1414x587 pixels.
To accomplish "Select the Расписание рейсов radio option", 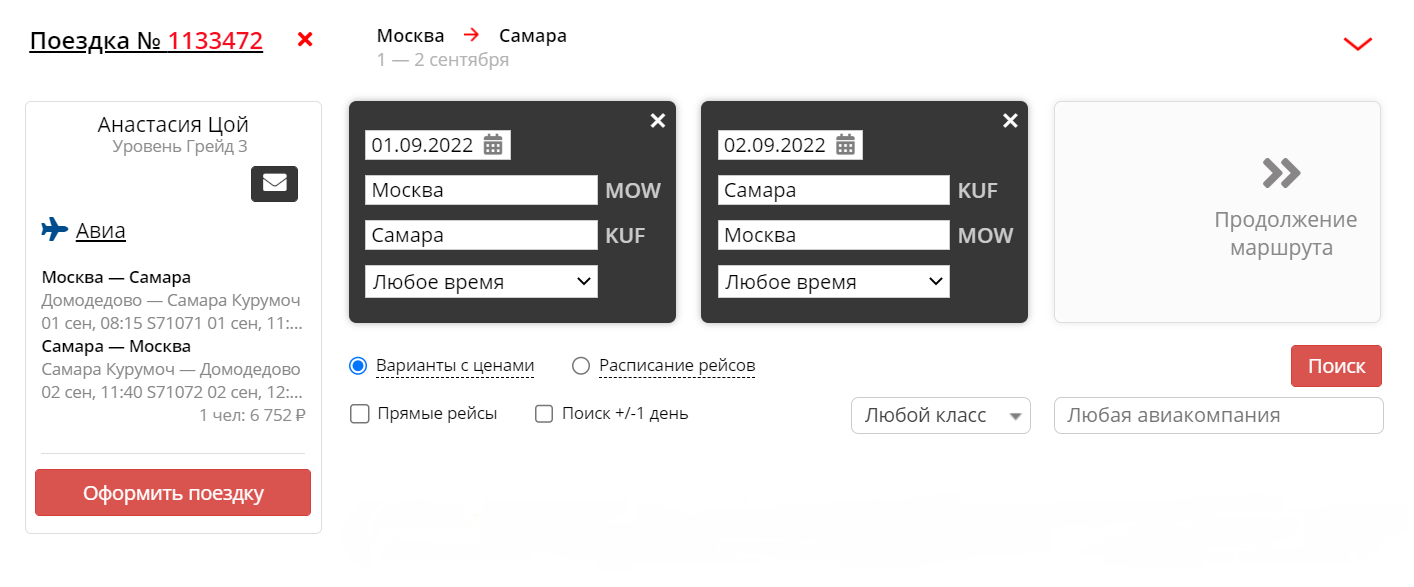I will 581,366.
